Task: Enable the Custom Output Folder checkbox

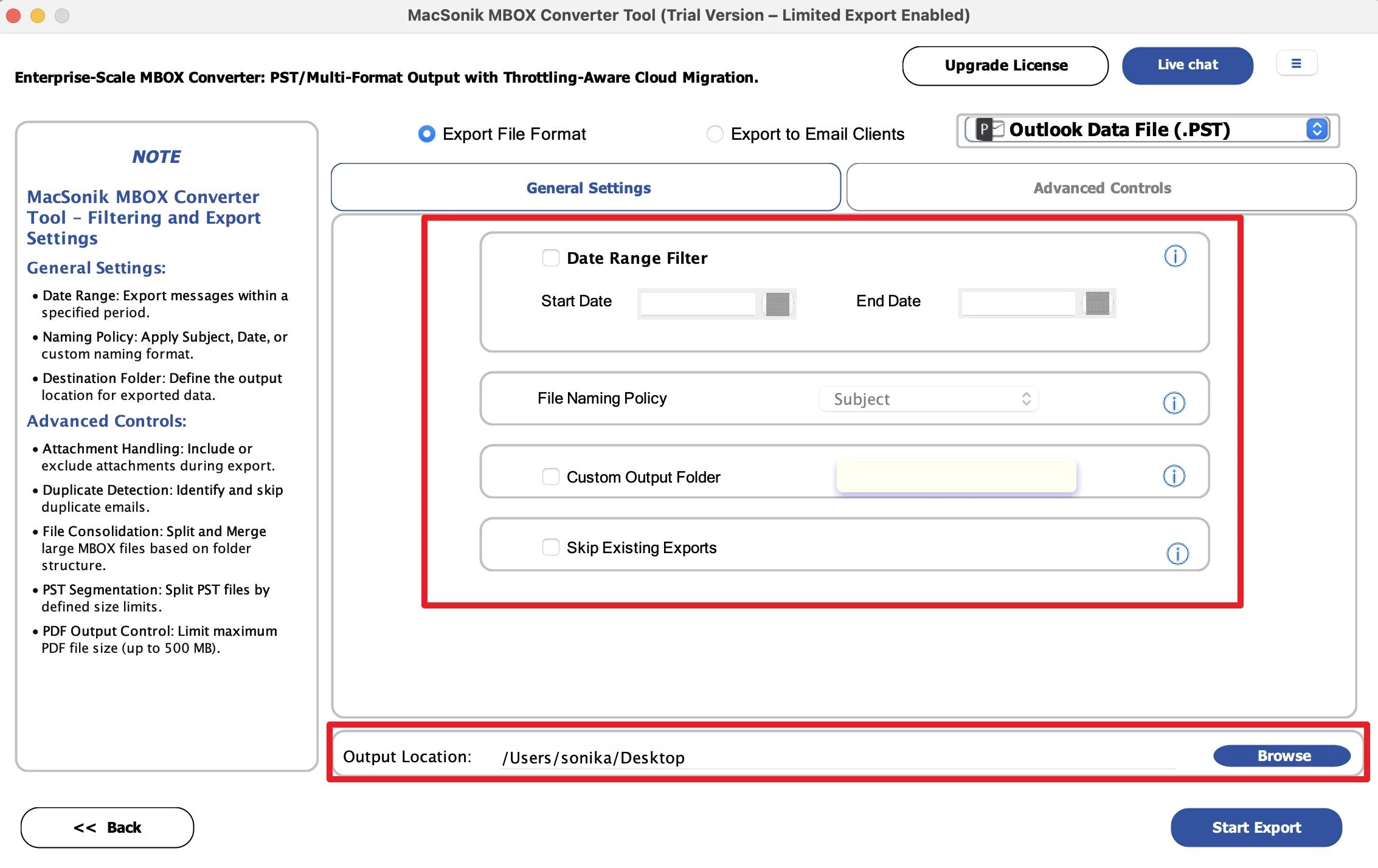Action: [x=550, y=477]
